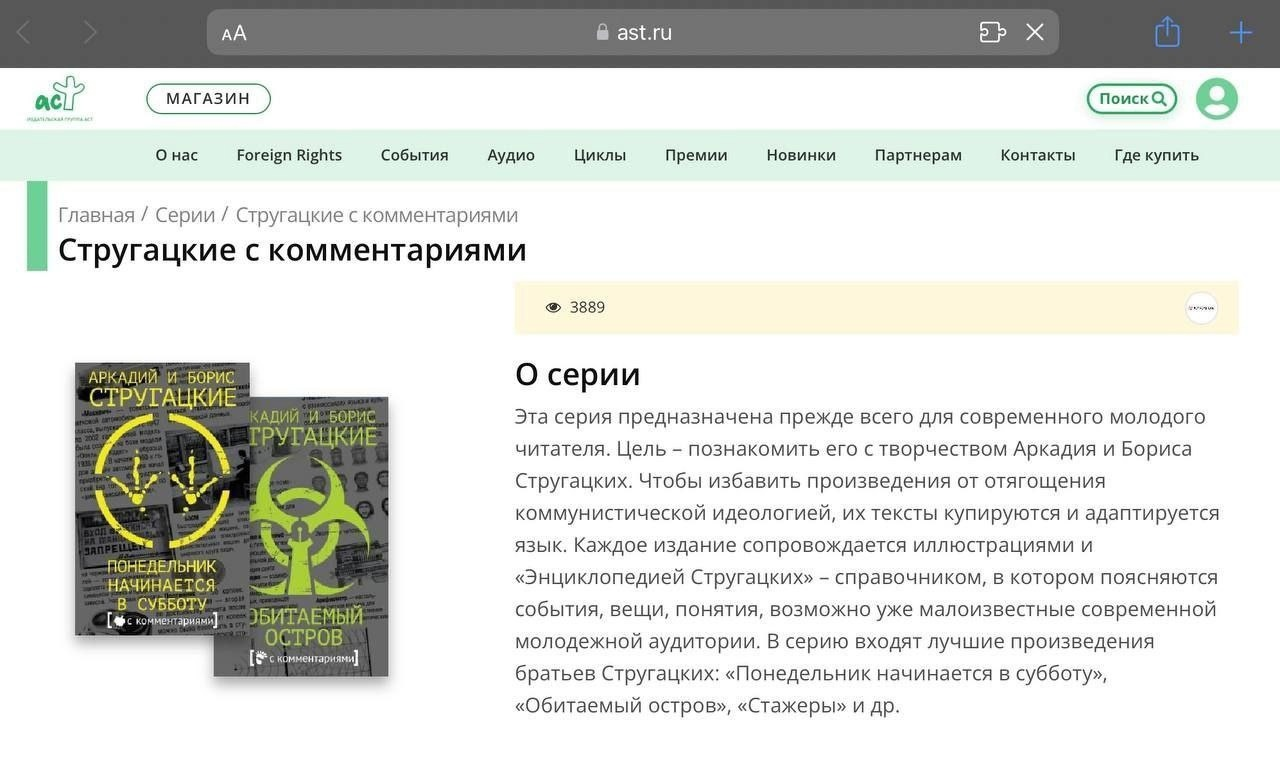Go forward with the browser forward arrow
The width and height of the screenshot is (1280, 767).
click(90, 33)
